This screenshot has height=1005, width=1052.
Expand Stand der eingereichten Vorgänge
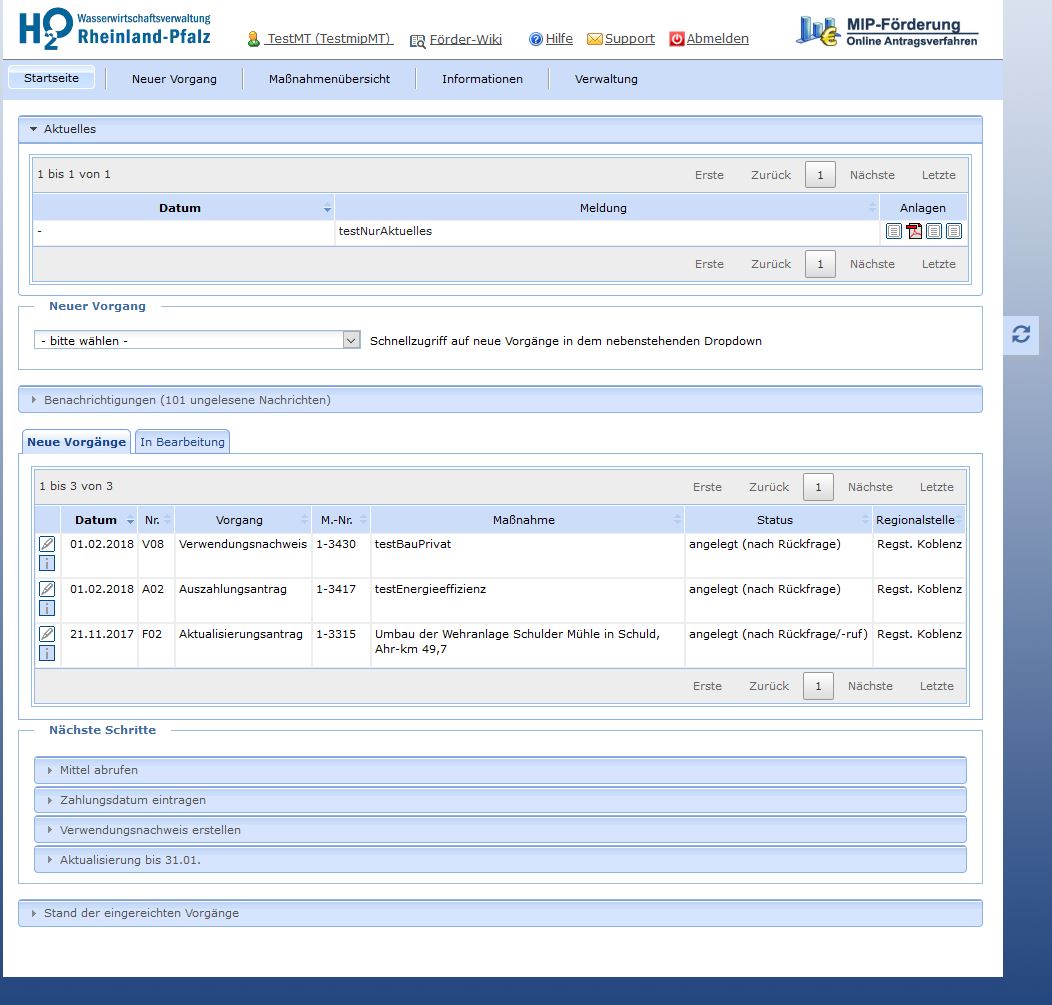point(500,913)
